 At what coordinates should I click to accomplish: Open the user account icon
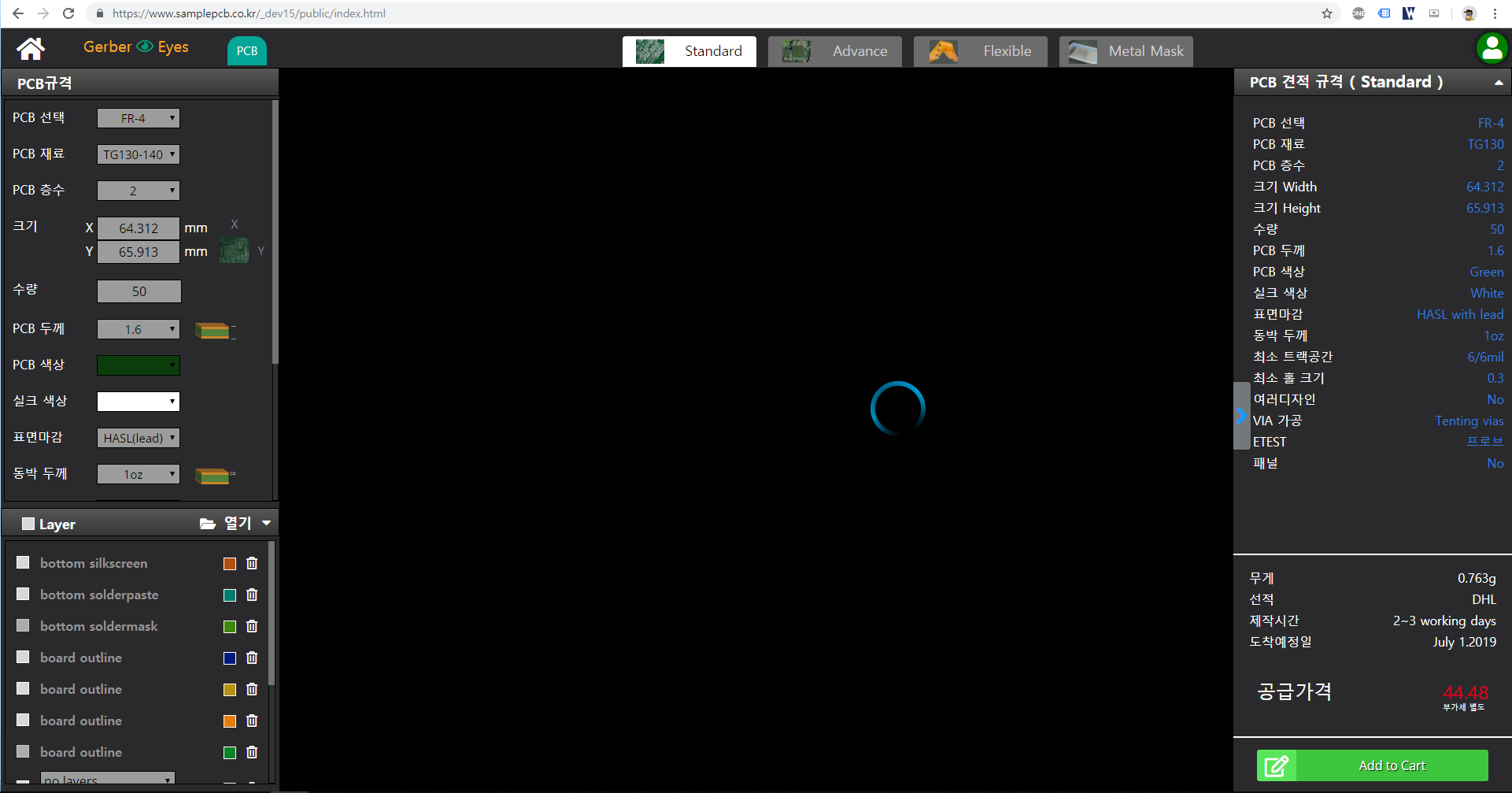click(x=1491, y=49)
